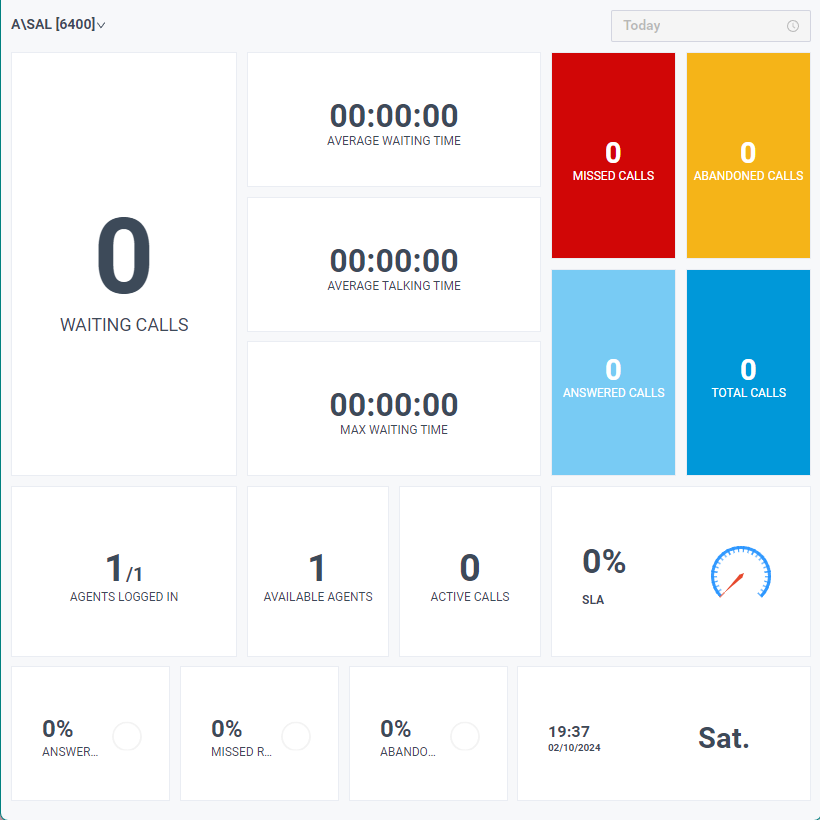Screen dimensions: 820x820
Task: Click the Answer rate circle indicator
Action: (x=127, y=736)
